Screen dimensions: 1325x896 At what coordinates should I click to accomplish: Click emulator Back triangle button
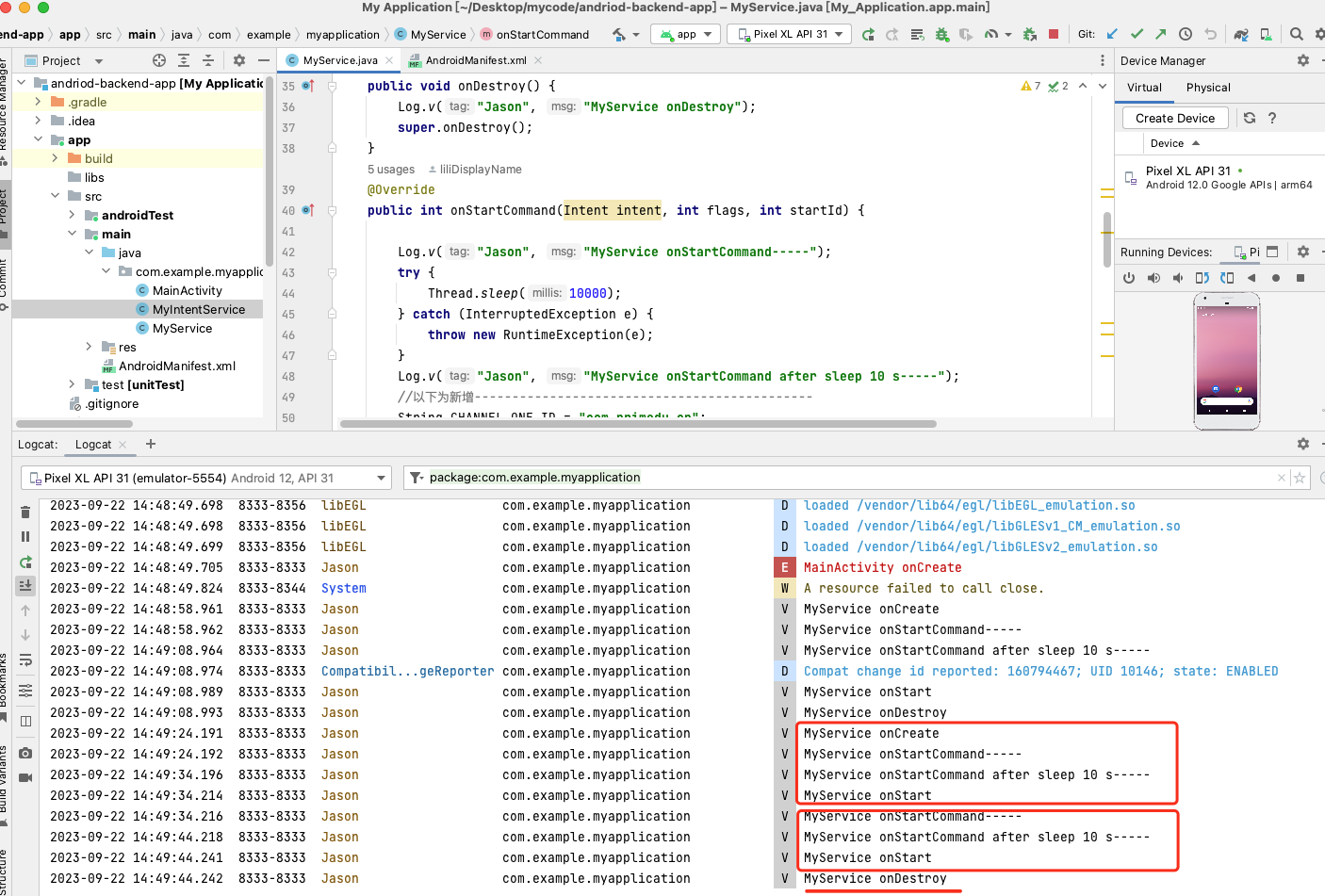(x=1251, y=278)
